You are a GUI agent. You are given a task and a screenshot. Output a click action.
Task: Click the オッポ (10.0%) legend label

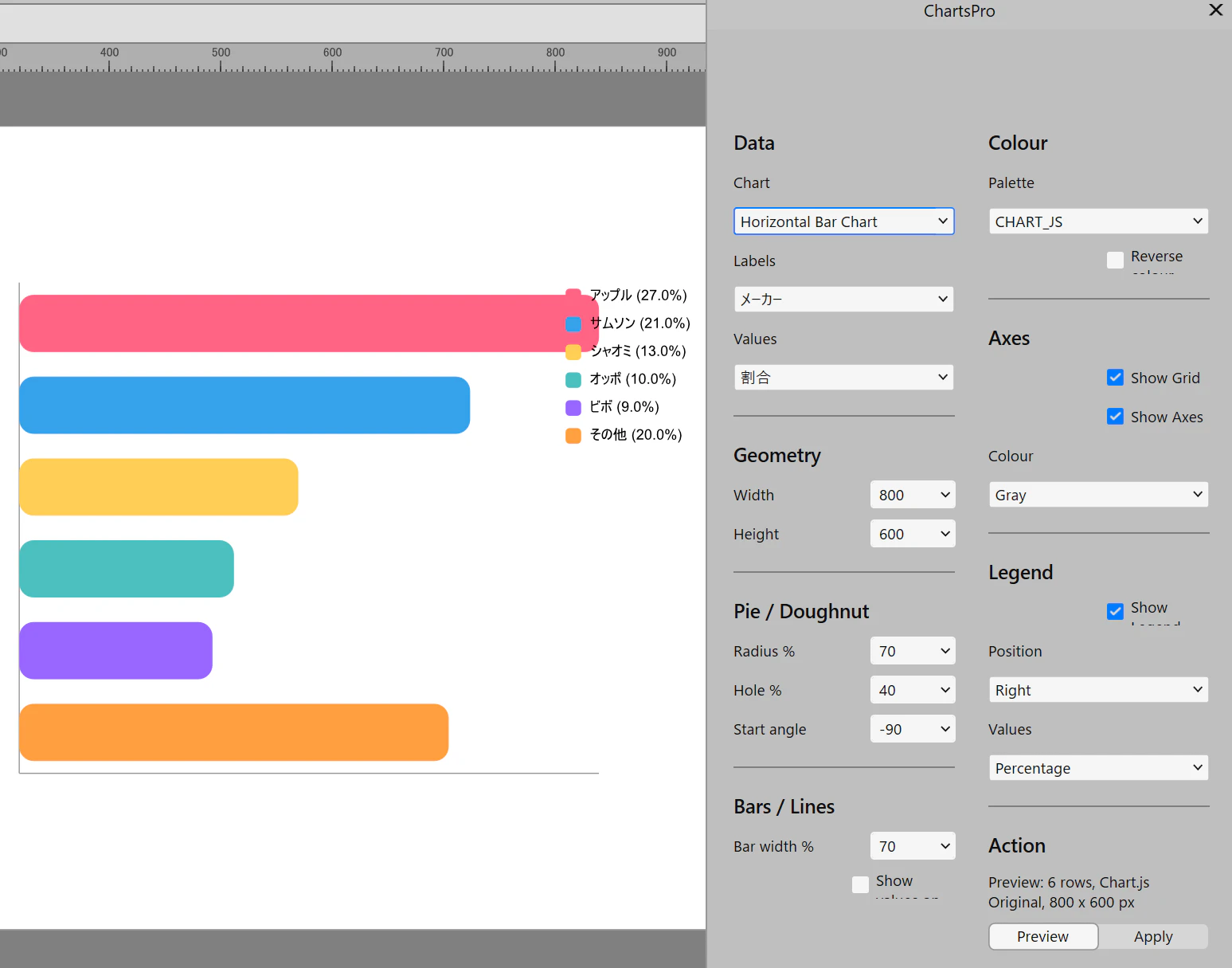coord(633,378)
